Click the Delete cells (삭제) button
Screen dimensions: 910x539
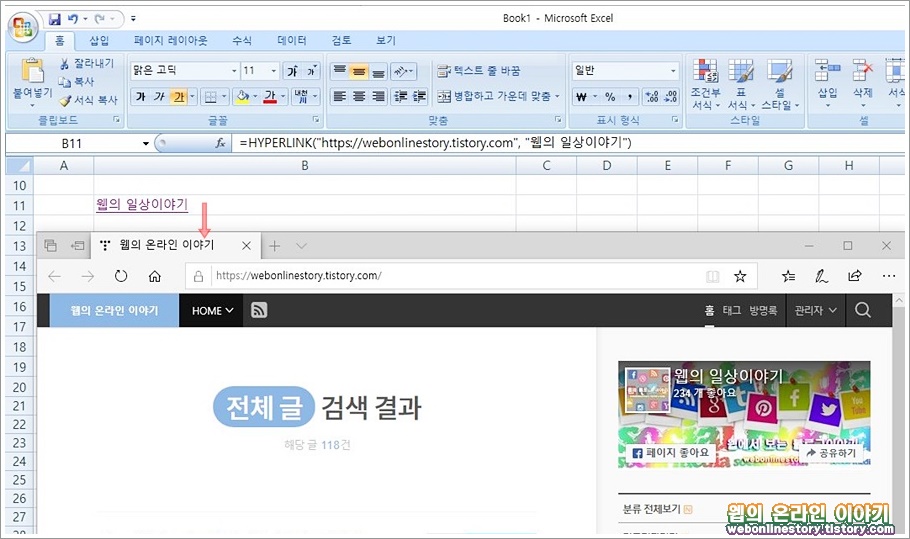(x=863, y=82)
